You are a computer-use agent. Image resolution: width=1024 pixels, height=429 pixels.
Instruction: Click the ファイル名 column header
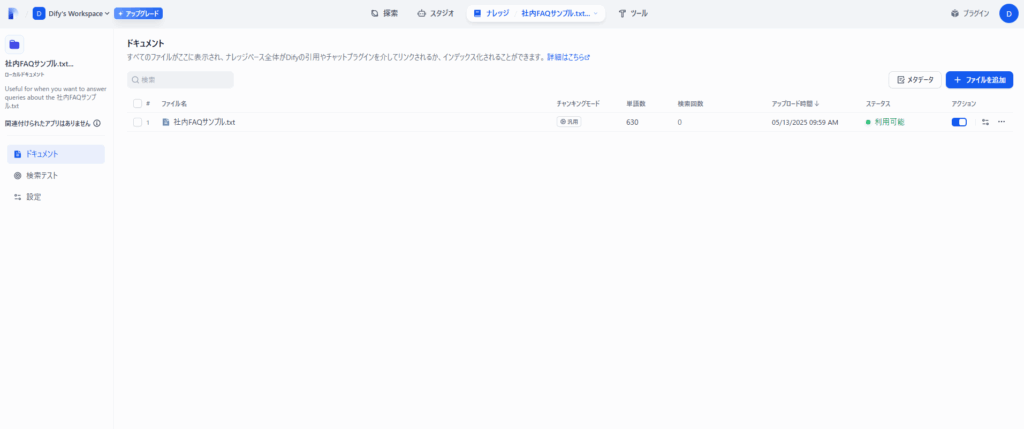174,103
